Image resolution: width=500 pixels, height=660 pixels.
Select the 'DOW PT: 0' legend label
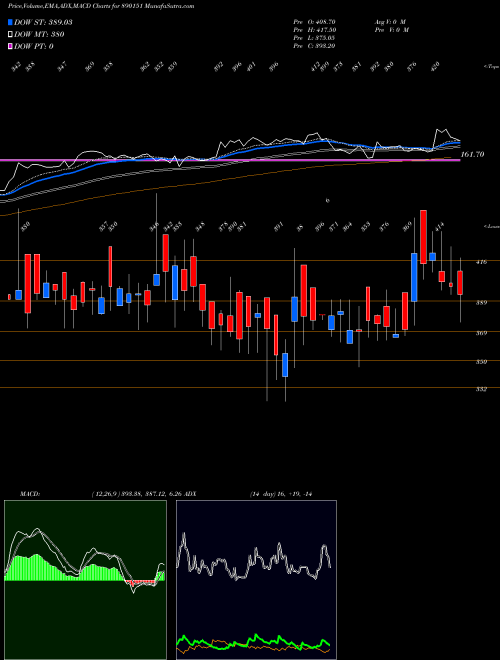coord(34,47)
